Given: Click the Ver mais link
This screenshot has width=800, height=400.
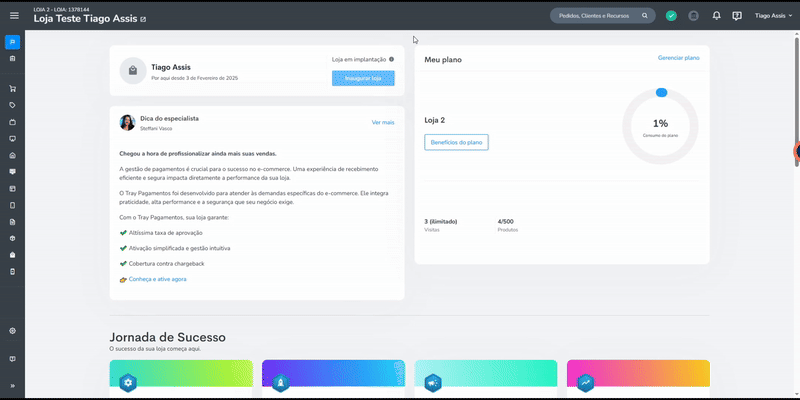Looking at the screenshot, I should pos(383,122).
